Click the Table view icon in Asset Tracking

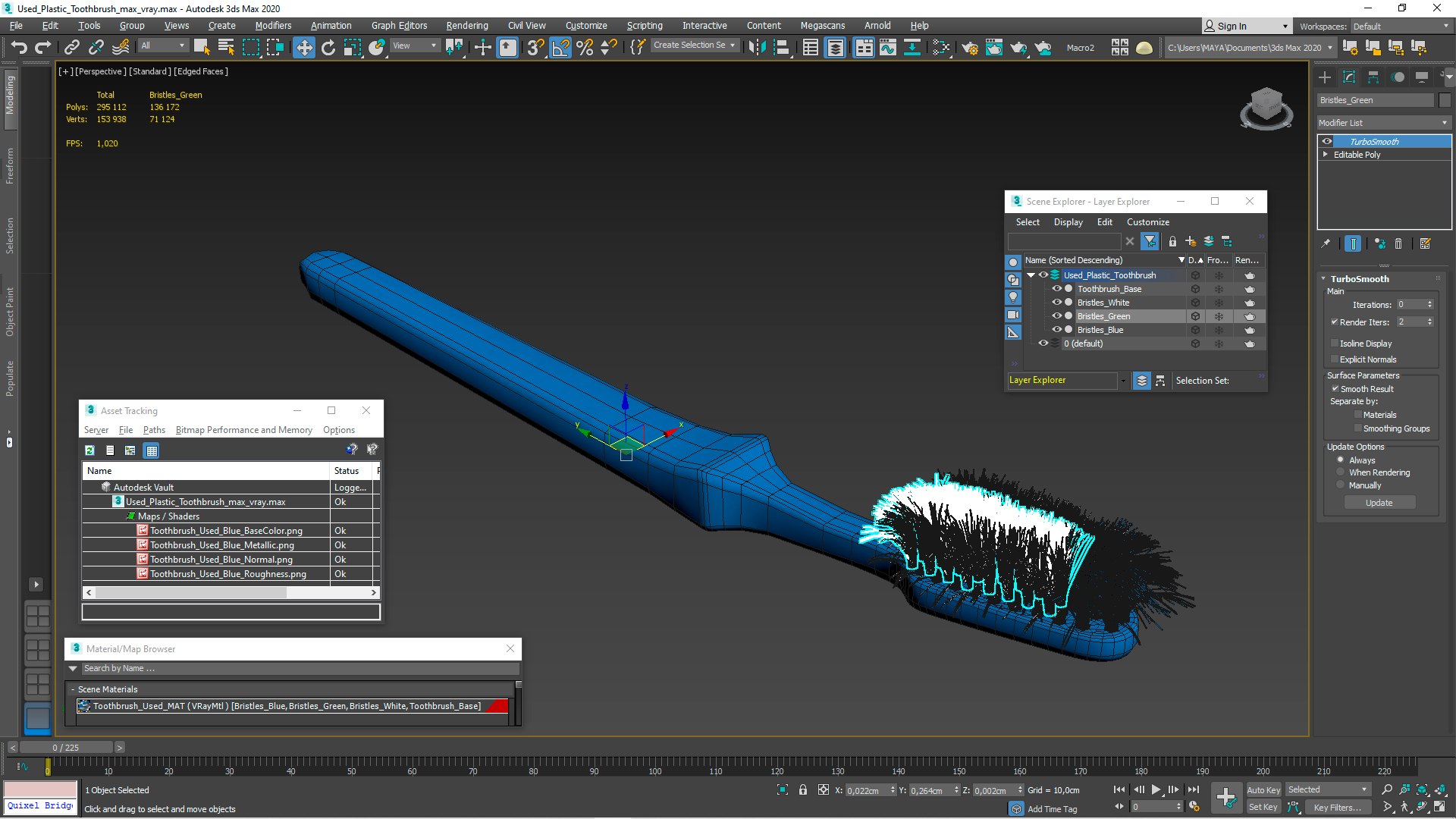152,450
